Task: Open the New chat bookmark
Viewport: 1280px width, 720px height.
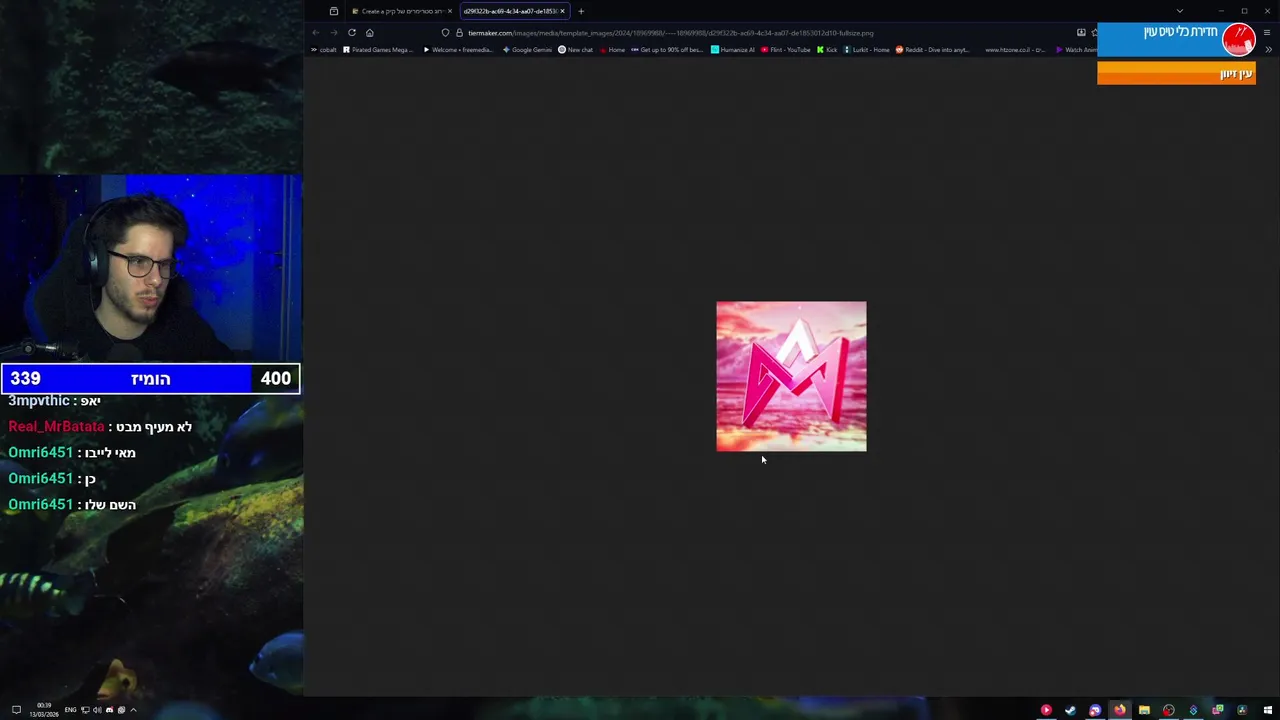Action: click(576, 50)
